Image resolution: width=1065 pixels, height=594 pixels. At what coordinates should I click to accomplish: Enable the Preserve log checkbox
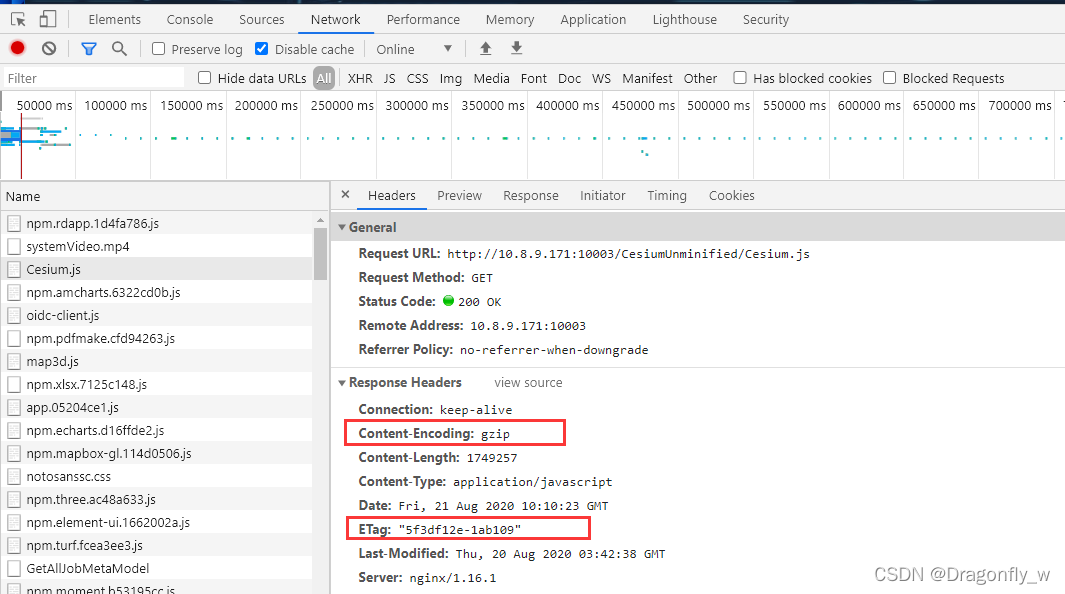(x=158, y=49)
